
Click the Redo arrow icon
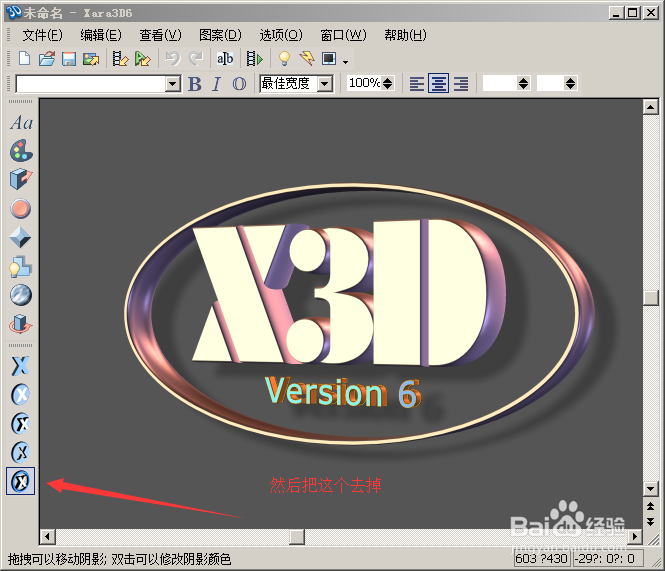(x=196, y=59)
